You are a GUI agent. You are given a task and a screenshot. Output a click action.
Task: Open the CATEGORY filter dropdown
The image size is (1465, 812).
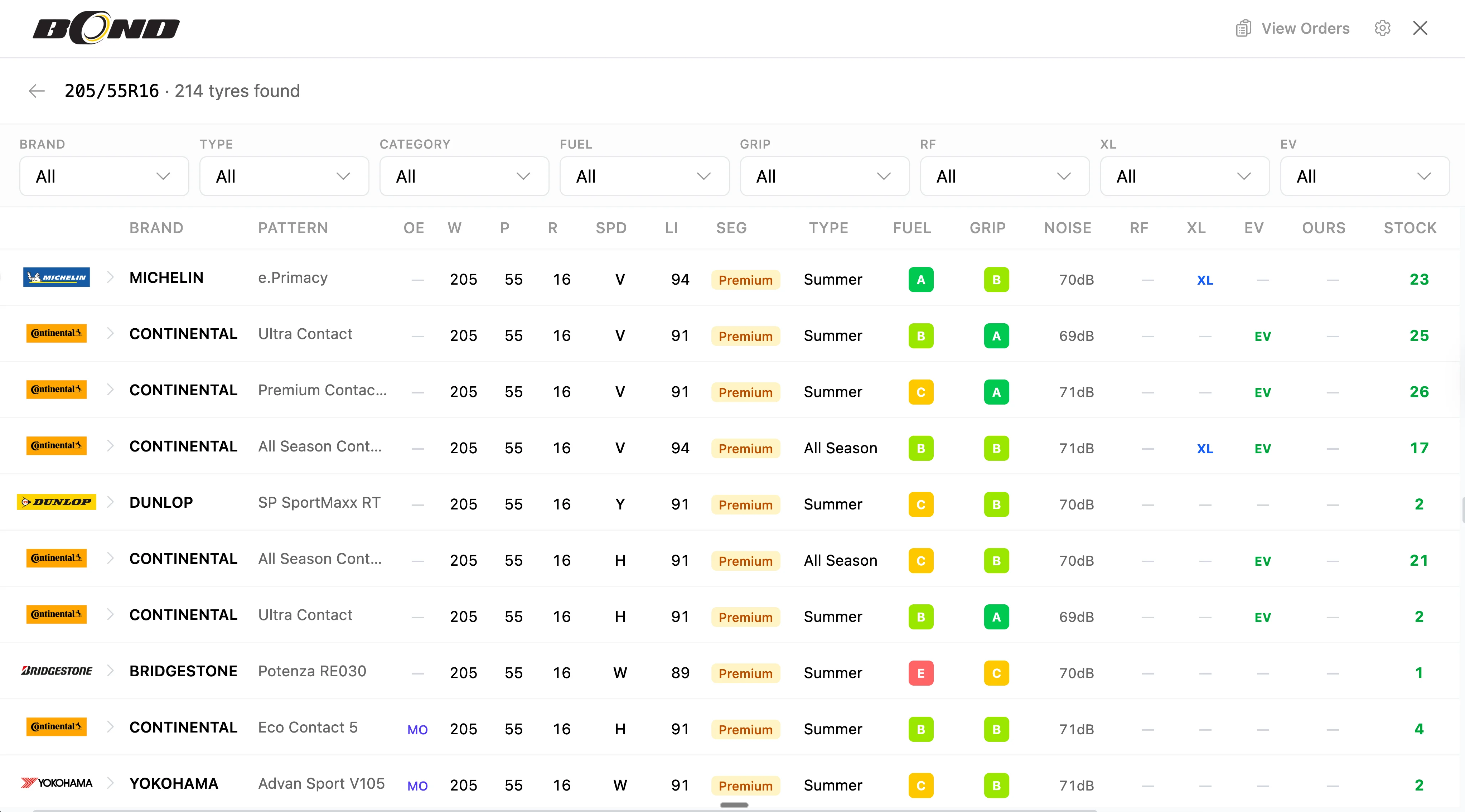464,176
